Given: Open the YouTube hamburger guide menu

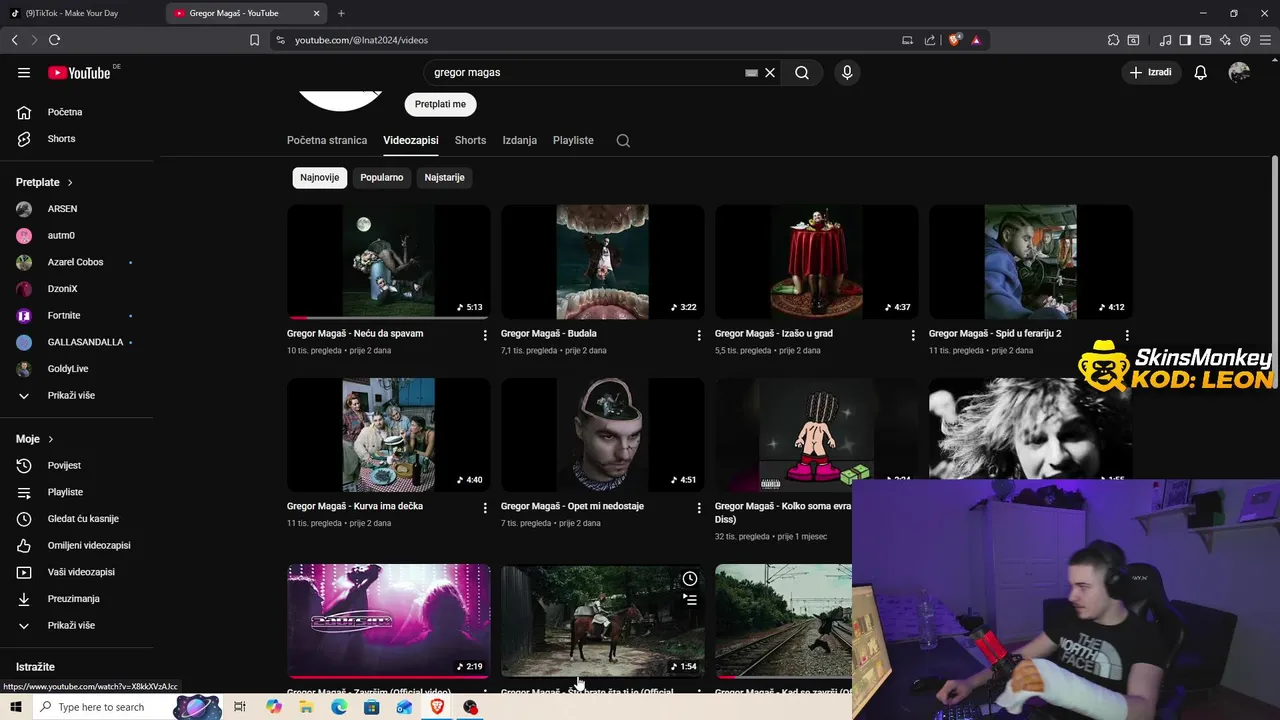Looking at the screenshot, I should click(x=24, y=72).
